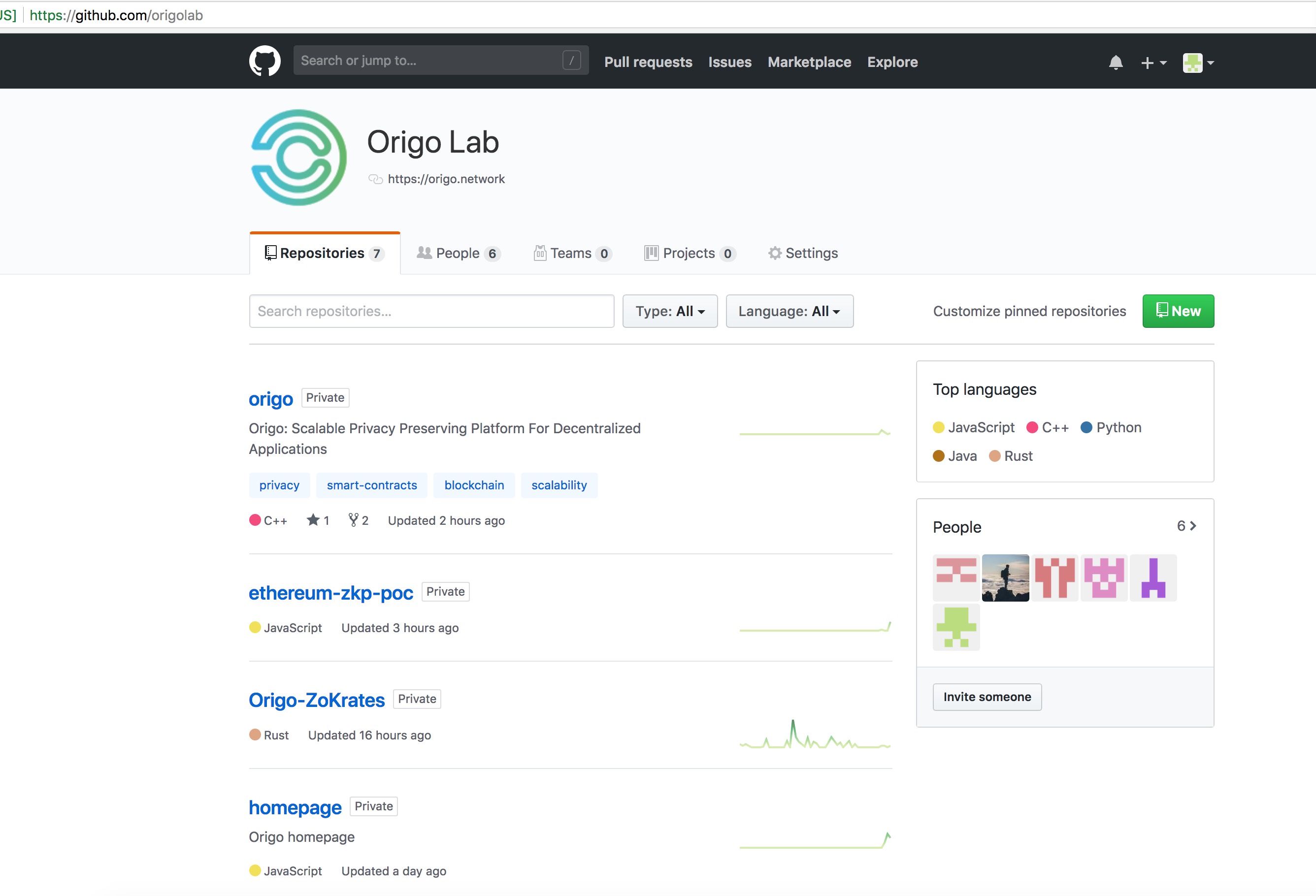Open the photo member avatar
The image size is (1316, 896).
point(1005,577)
